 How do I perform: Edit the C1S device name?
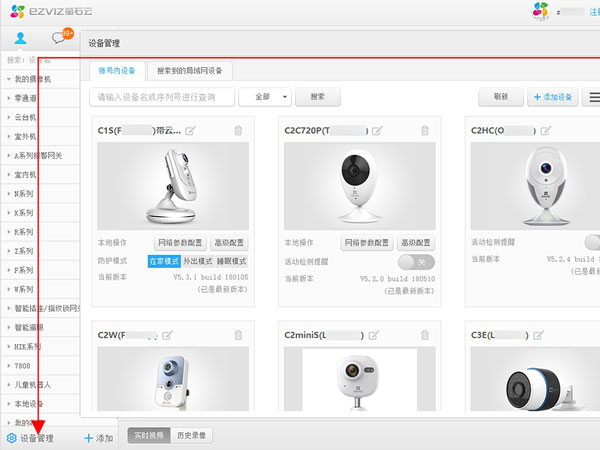tap(190, 131)
